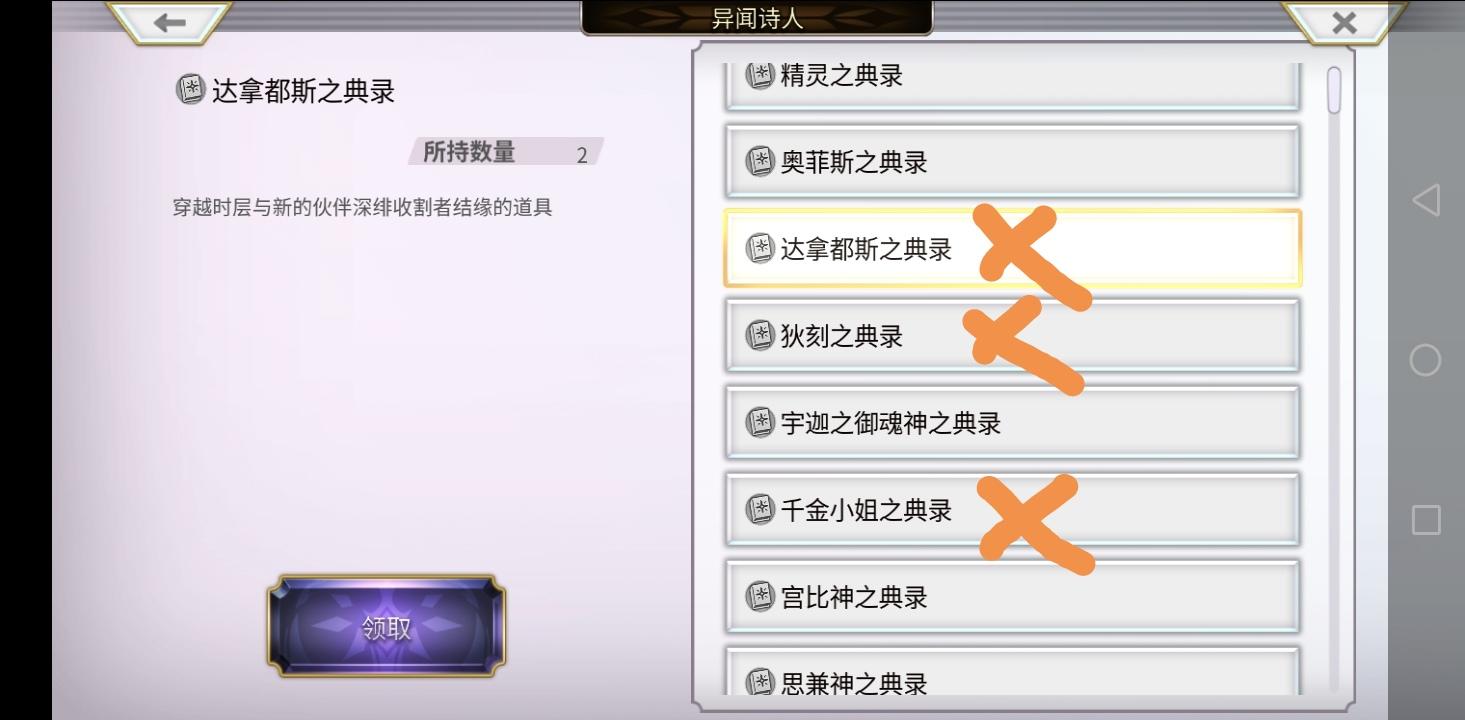Tap book icon beside 奥菲斯之典录
1465x720 pixels.
(761, 161)
